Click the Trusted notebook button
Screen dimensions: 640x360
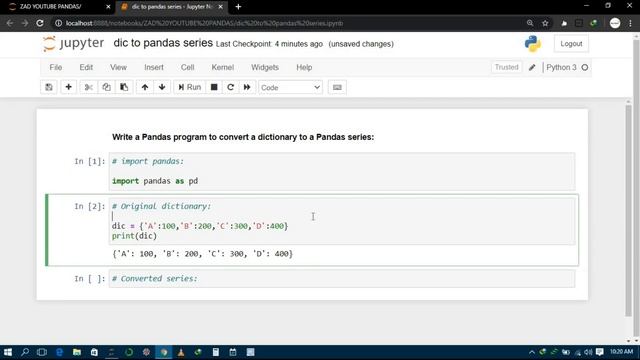coord(506,67)
